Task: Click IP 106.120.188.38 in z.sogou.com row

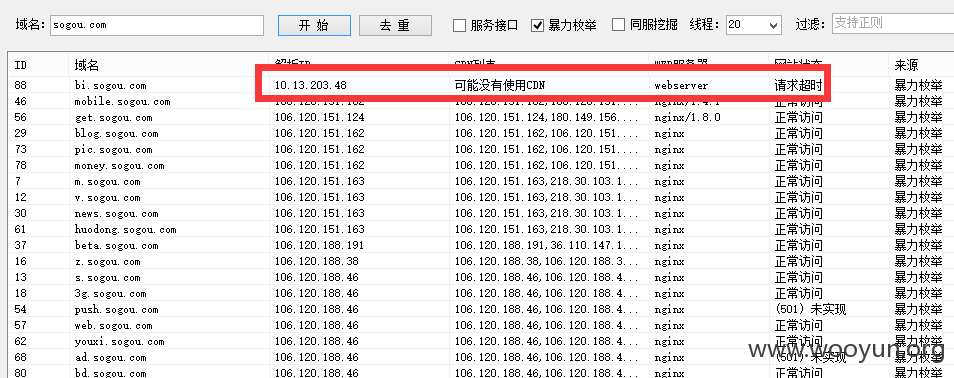Action: pyautogui.click(x=316, y=262)
